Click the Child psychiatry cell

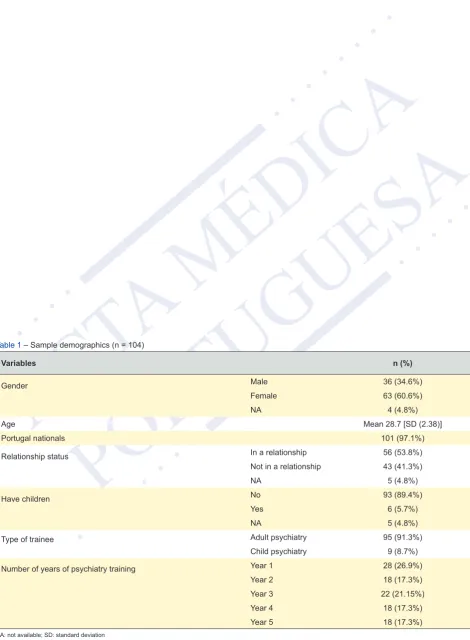tap(279, 551)
